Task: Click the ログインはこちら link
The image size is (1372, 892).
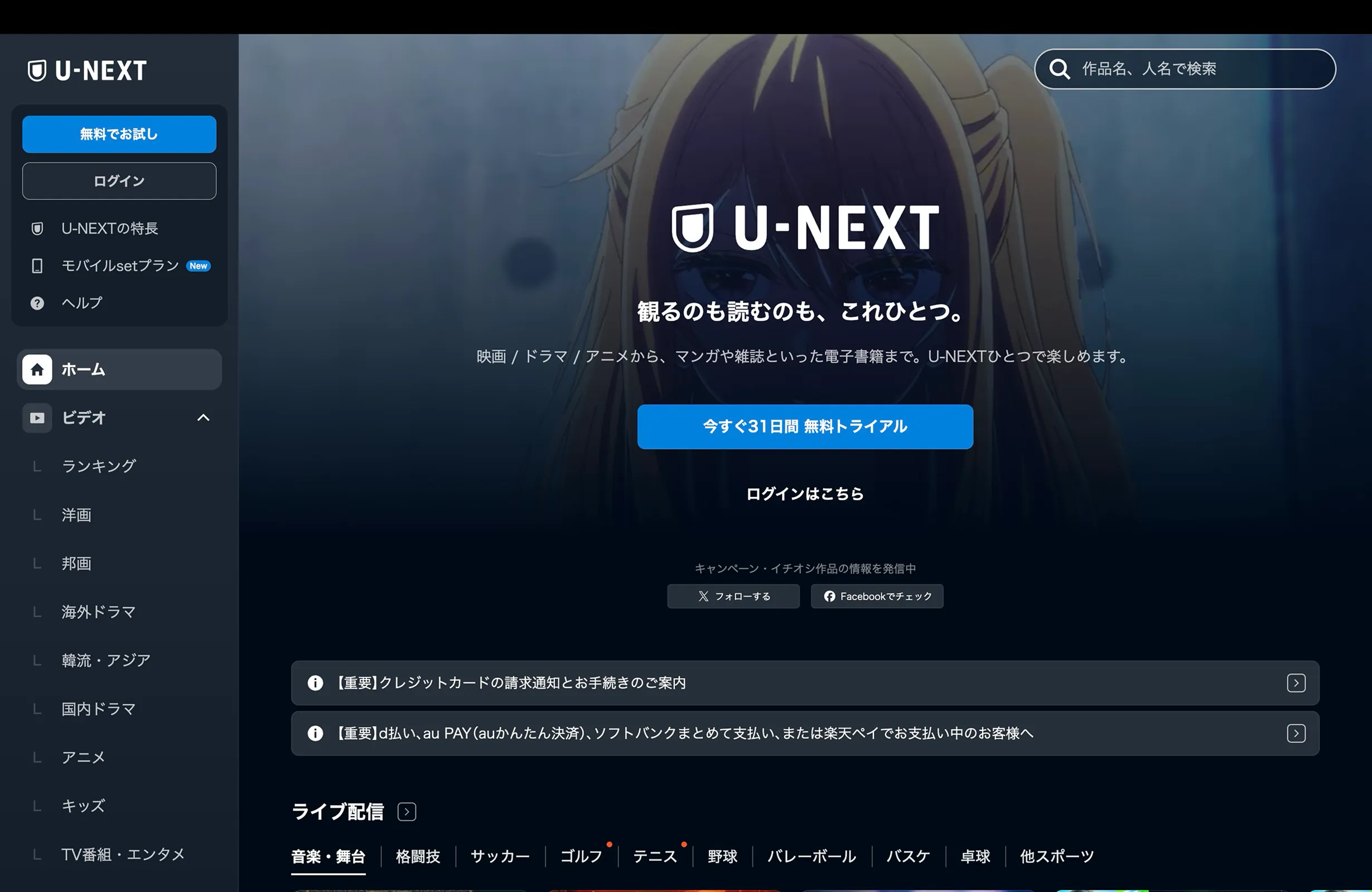Action: [805, 494]
